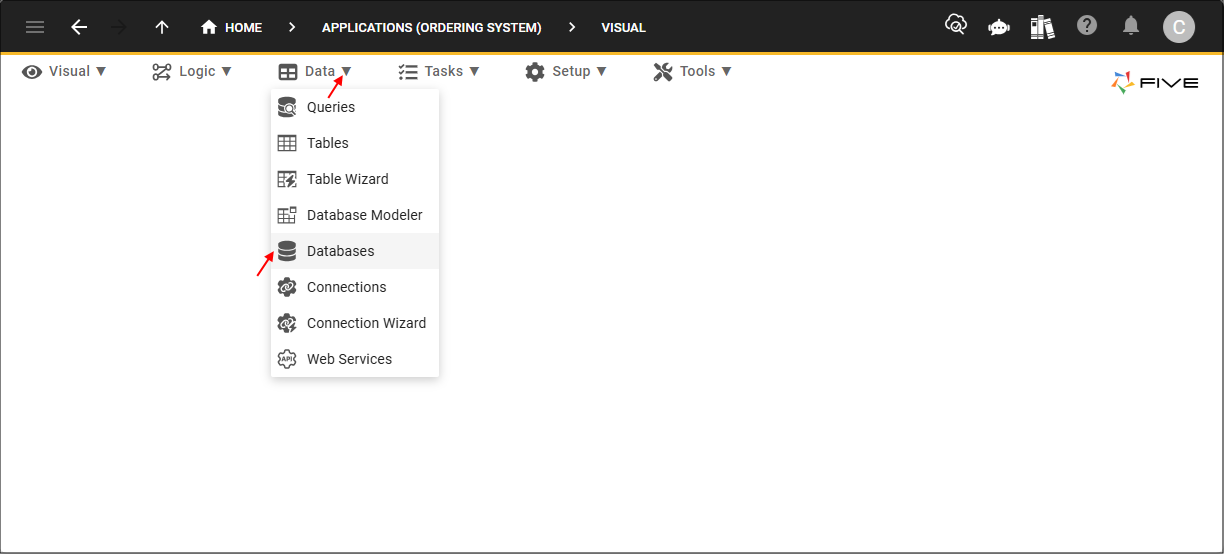Click the dropdown arrow beside Setup
Viewport: 1224px width, 554px height.
[x=601, y=72]
